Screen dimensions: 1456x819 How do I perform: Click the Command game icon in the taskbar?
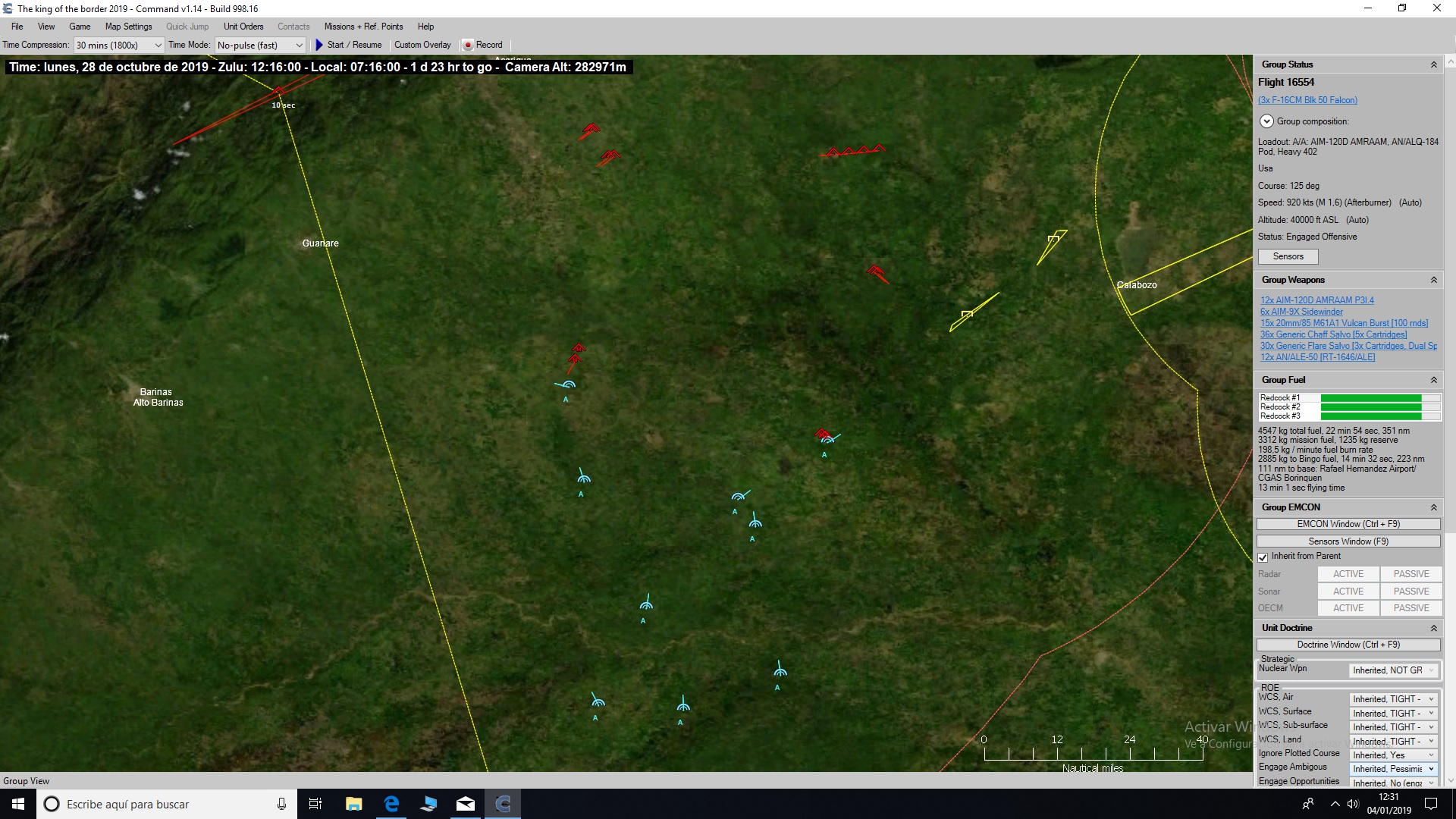click(x=503, y=804)
